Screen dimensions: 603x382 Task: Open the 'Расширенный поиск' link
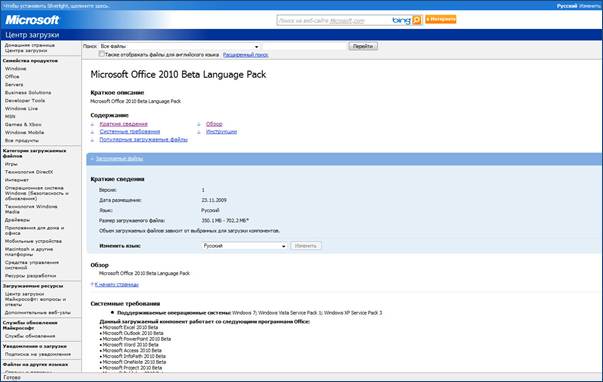(x=245, y=55)
